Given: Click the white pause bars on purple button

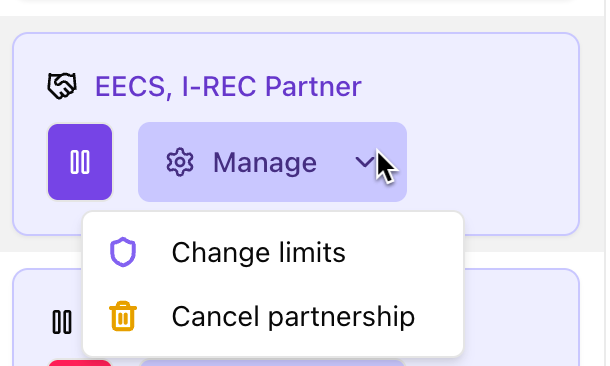Looking at the screenshot, I should point(80,162).
